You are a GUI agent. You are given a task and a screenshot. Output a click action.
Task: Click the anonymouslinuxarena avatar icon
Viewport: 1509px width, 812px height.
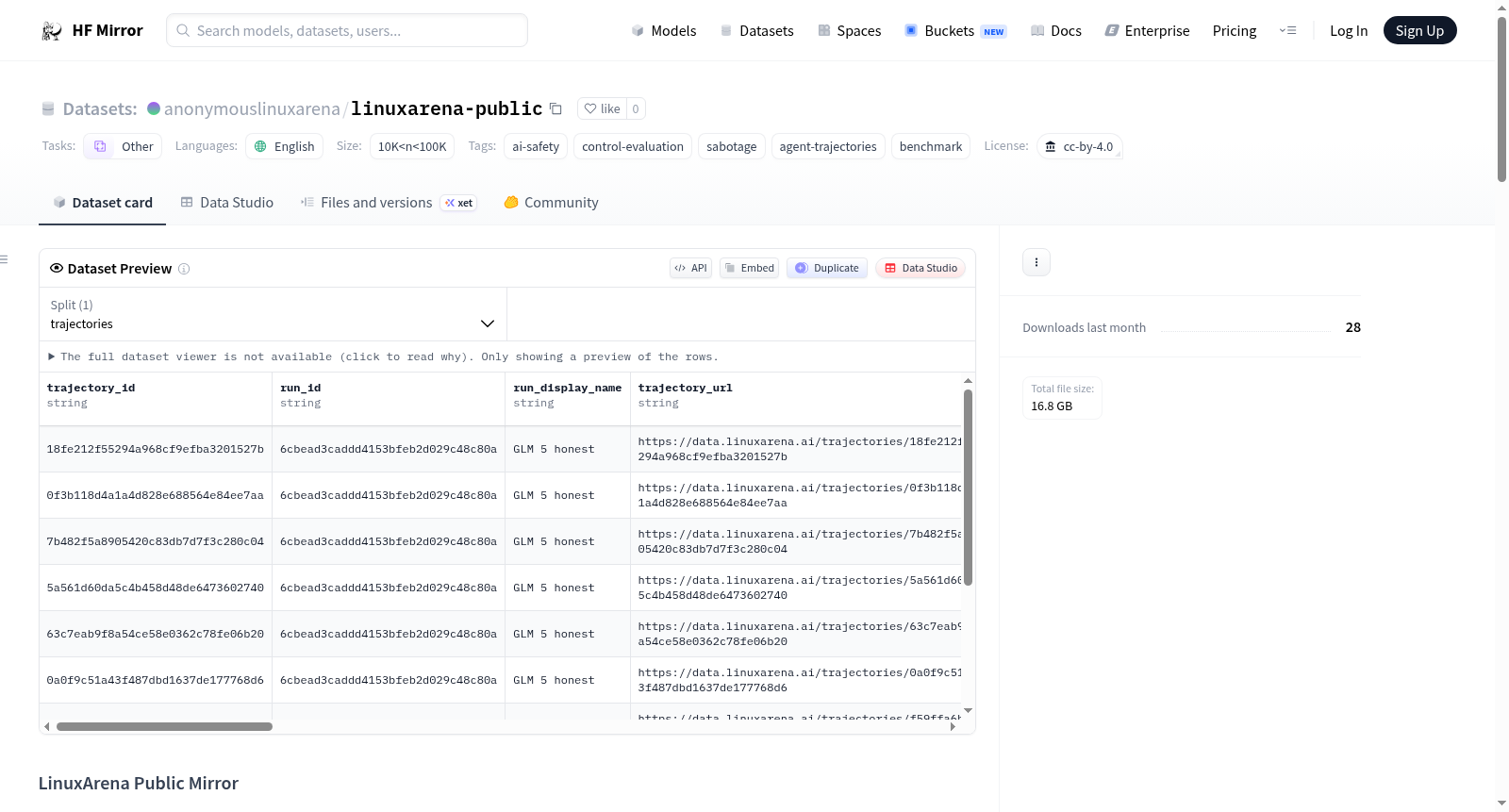(x=154, y=108)
